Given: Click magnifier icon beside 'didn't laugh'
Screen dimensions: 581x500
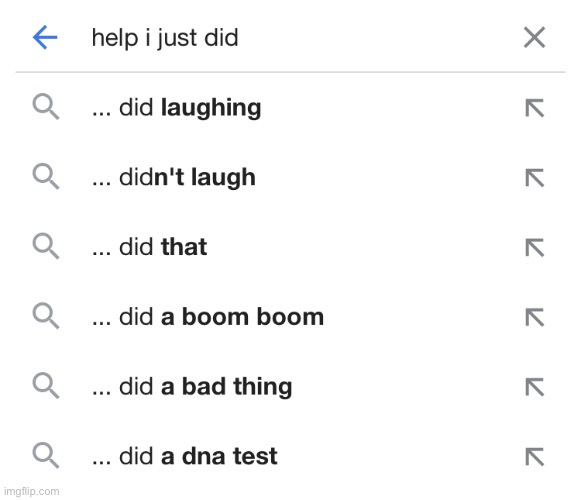Looking at the screenshot, I should (x=46, y=176).
